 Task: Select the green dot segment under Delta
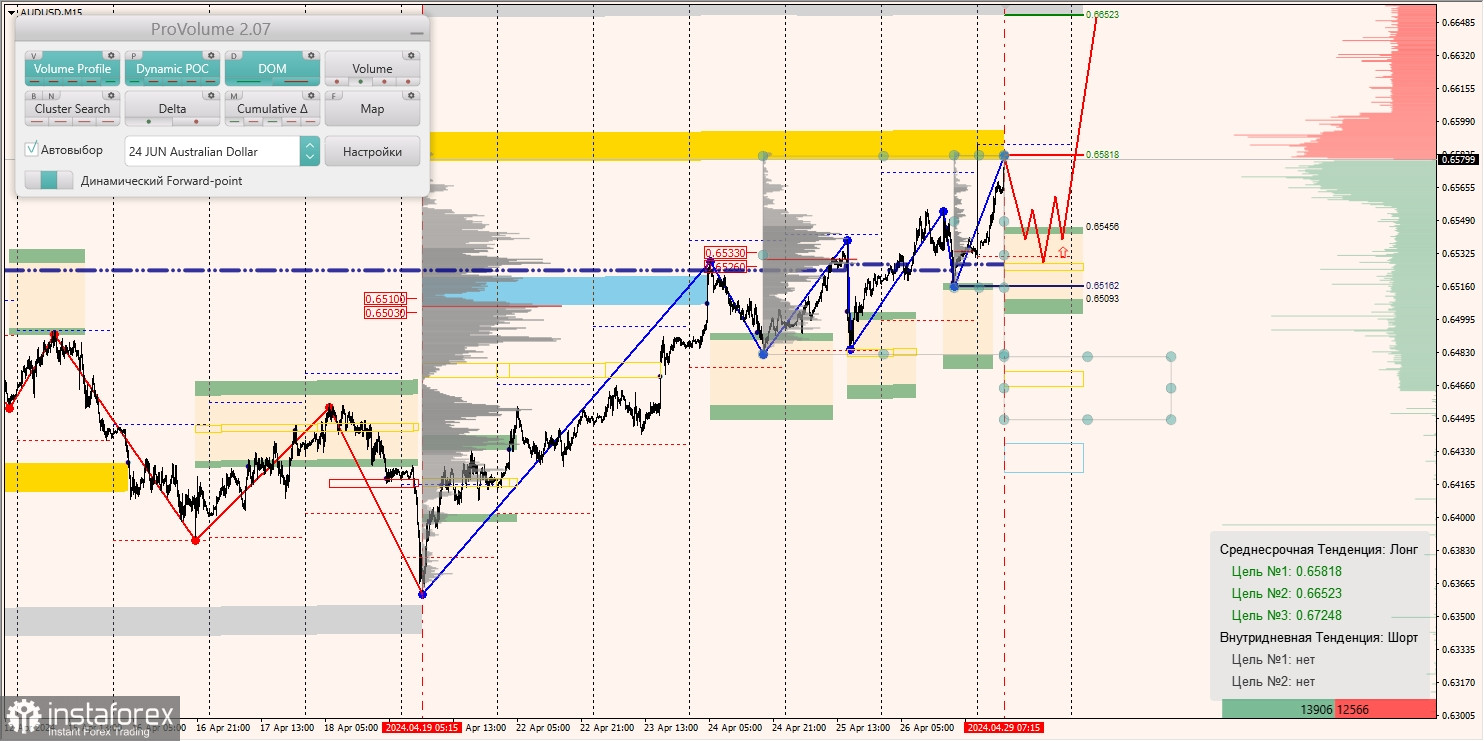pos(149,121)
